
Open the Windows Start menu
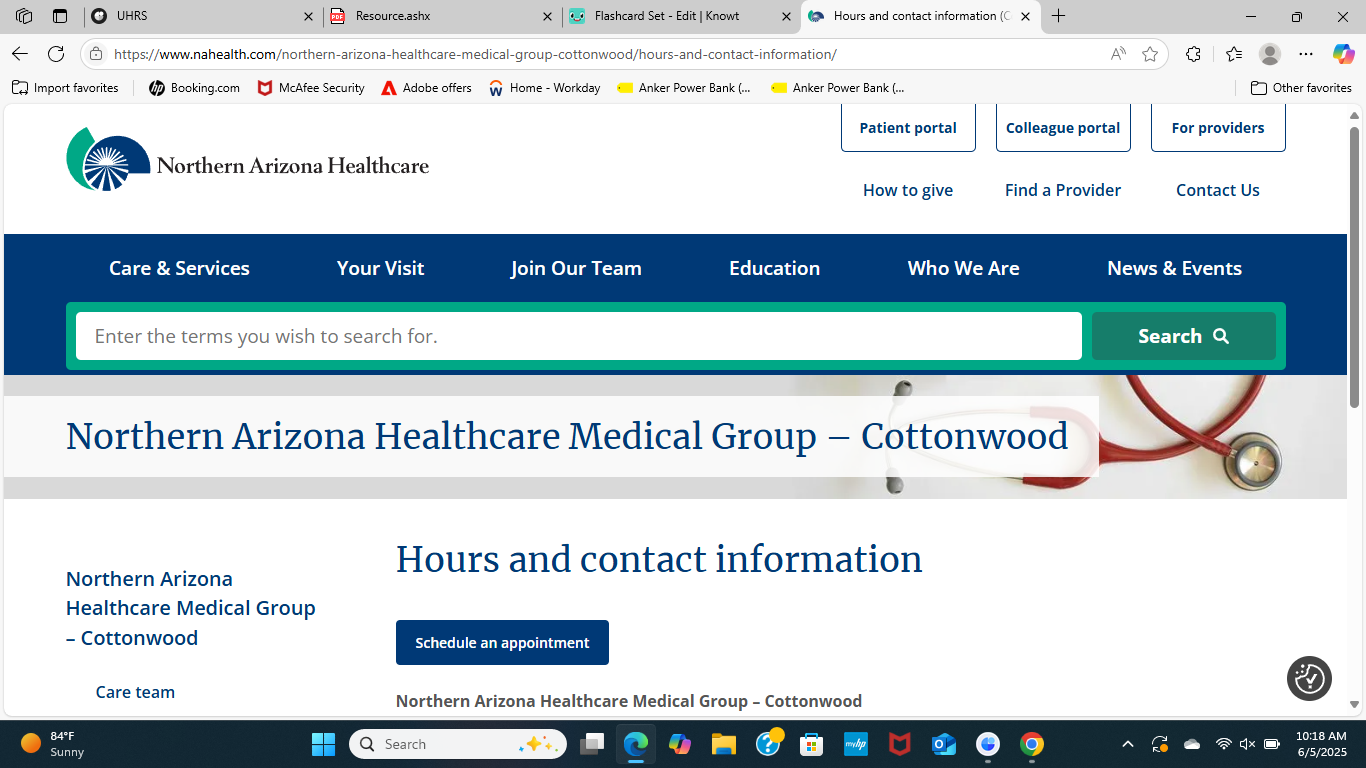(x=323, y=744)
